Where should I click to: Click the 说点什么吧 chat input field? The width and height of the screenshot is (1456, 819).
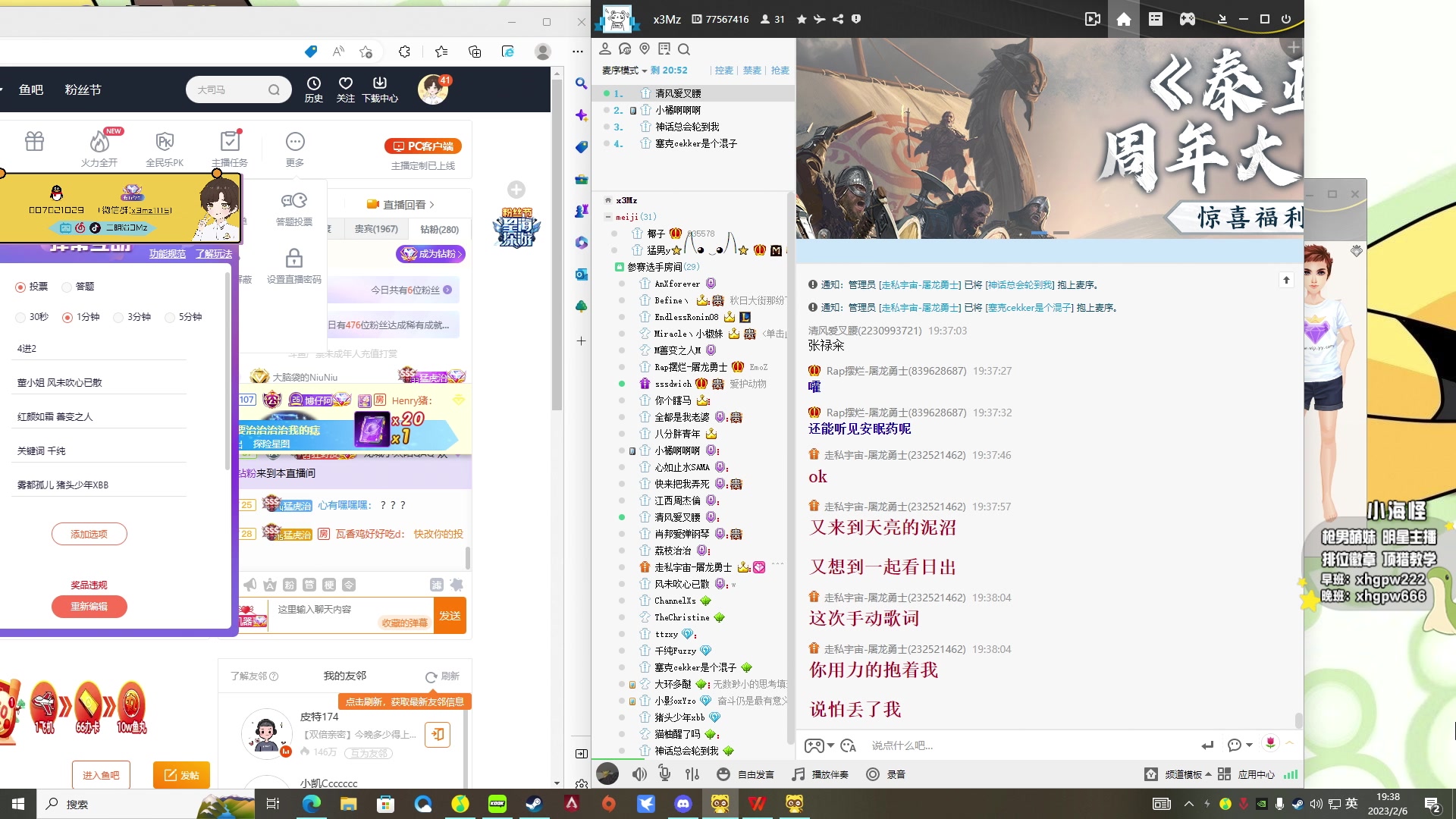1031,745
